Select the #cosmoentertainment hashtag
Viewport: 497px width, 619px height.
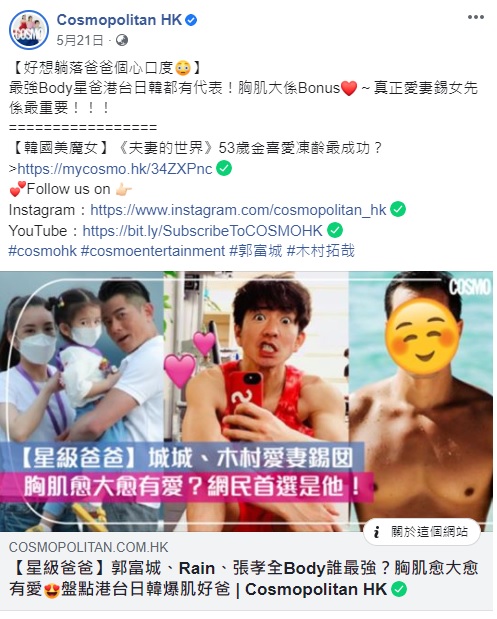tap(153, 251)
